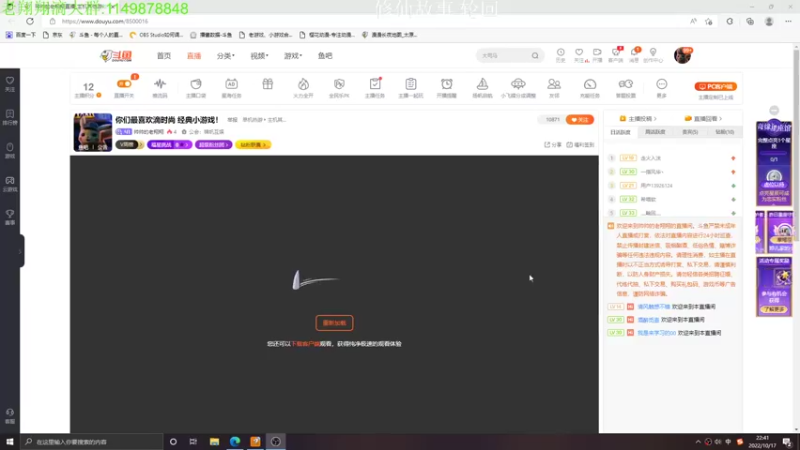Open the 全民乐PK shield icon

pyautogui.click(x=339, y=87)
